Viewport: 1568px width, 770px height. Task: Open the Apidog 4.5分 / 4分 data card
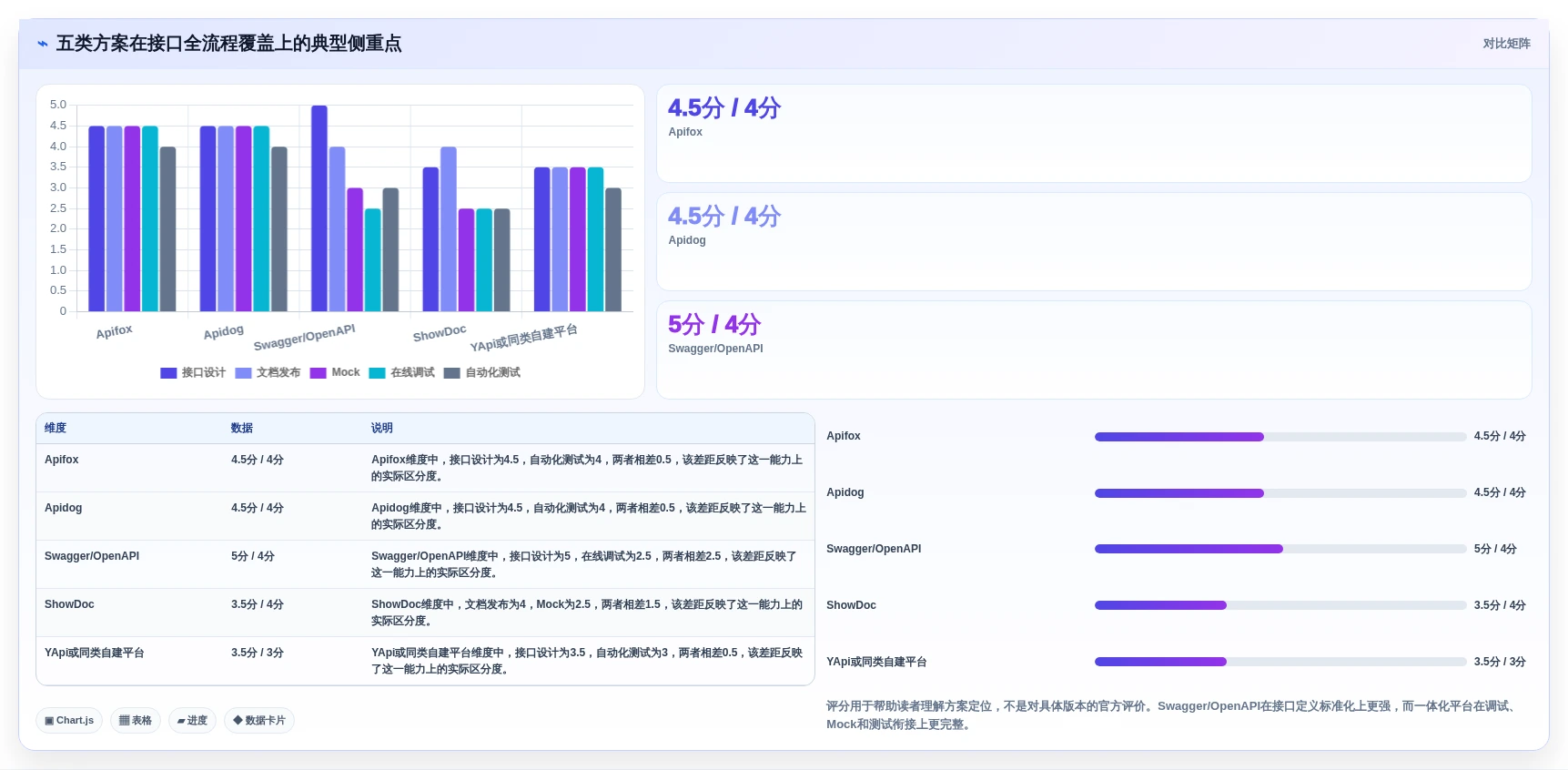pos(1094,242)
